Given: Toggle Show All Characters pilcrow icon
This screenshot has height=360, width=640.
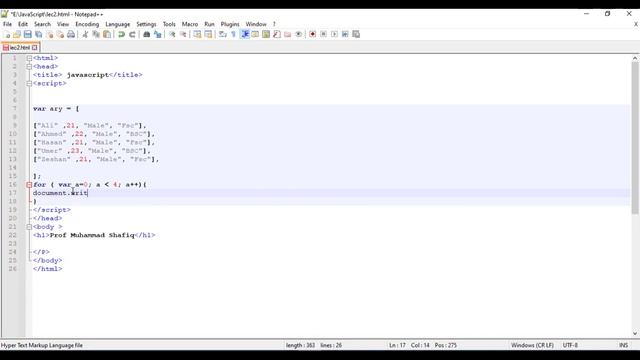Looking at the screenshot, I should click(x=233, y=34).
